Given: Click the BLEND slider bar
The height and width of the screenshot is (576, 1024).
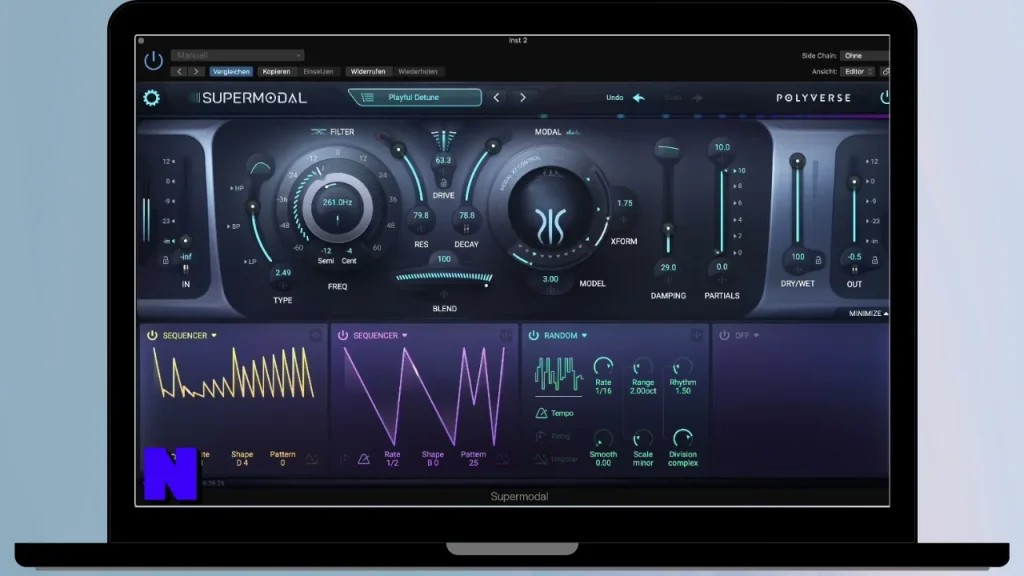Looking at the screenshot, I should (444, 277).
